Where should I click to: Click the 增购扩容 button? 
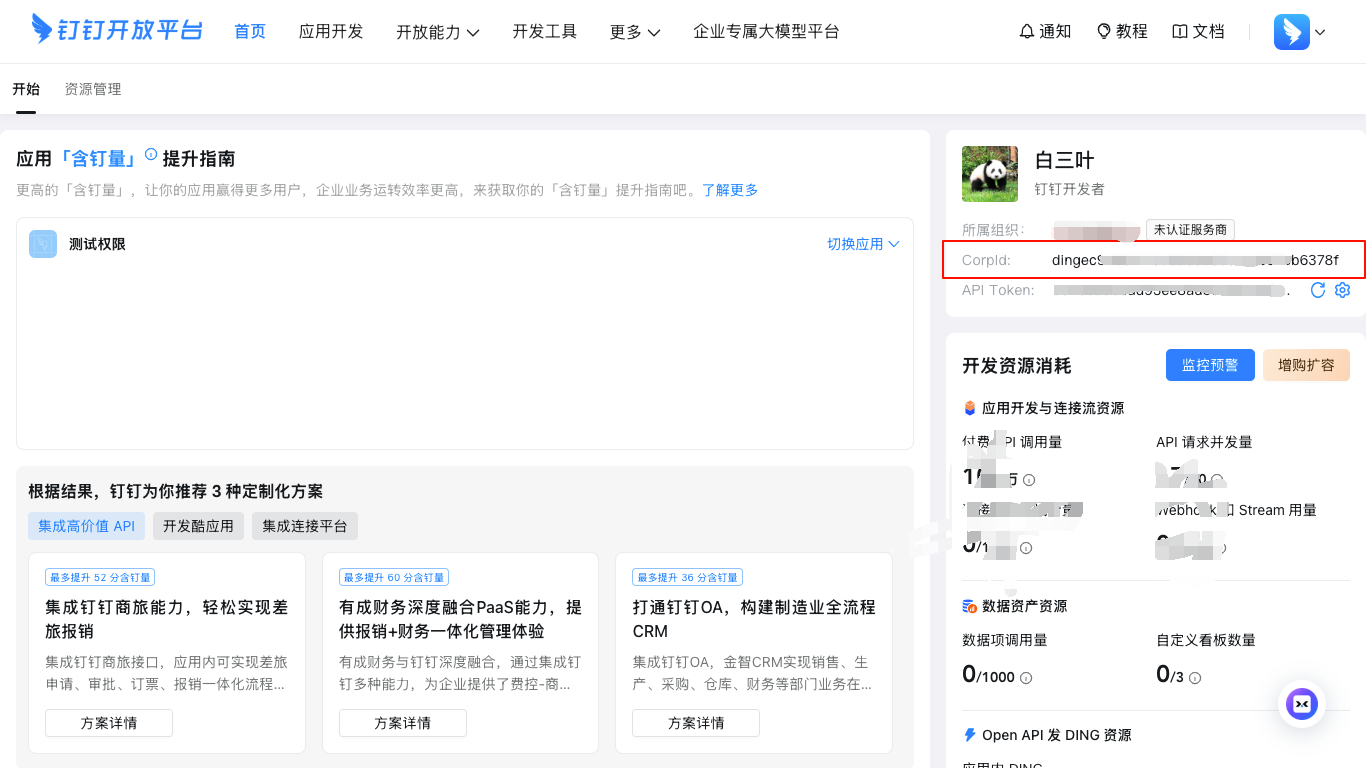click(1306, 365)
